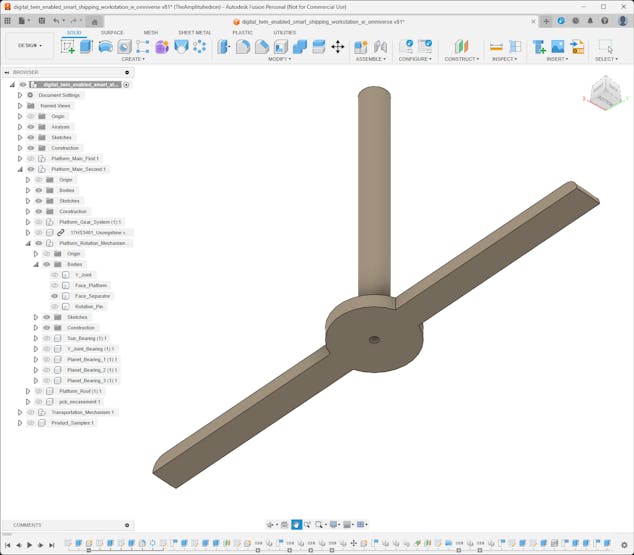Toggle visibility eye of Face_Separator body

(55, 296)
